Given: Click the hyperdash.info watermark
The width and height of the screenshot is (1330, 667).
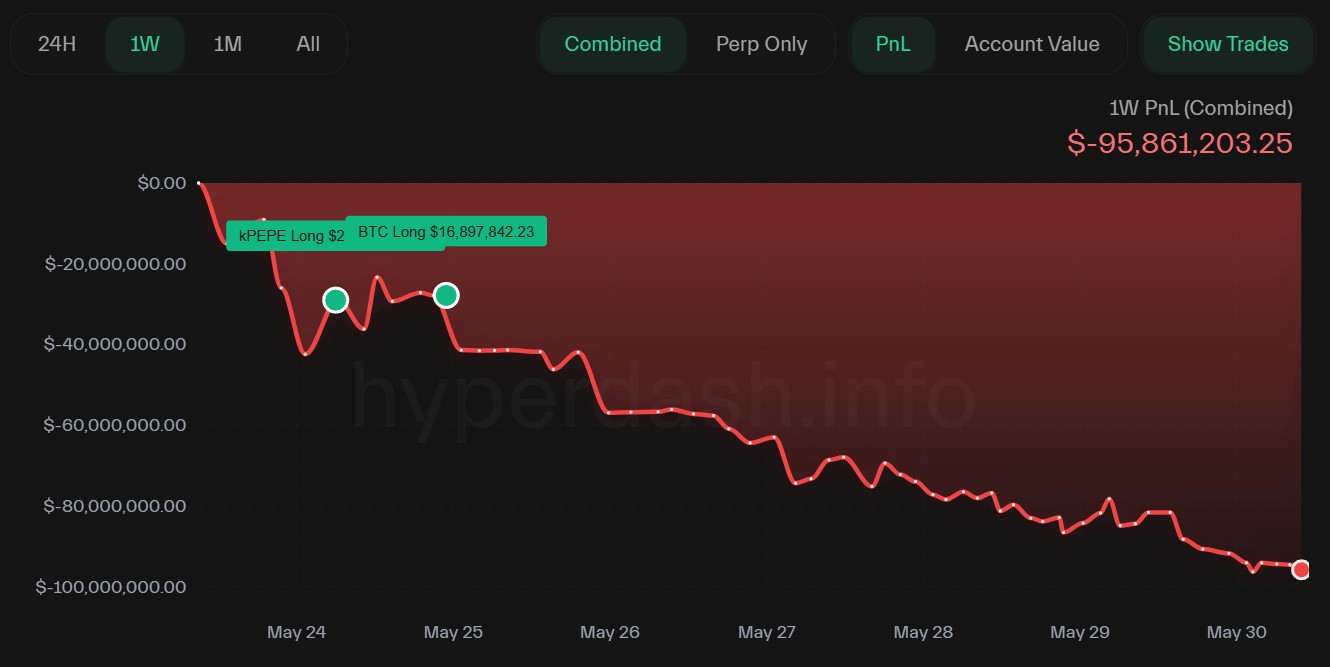Looking at the screenshot, I should pyautogui.click(x=663, y=400).
